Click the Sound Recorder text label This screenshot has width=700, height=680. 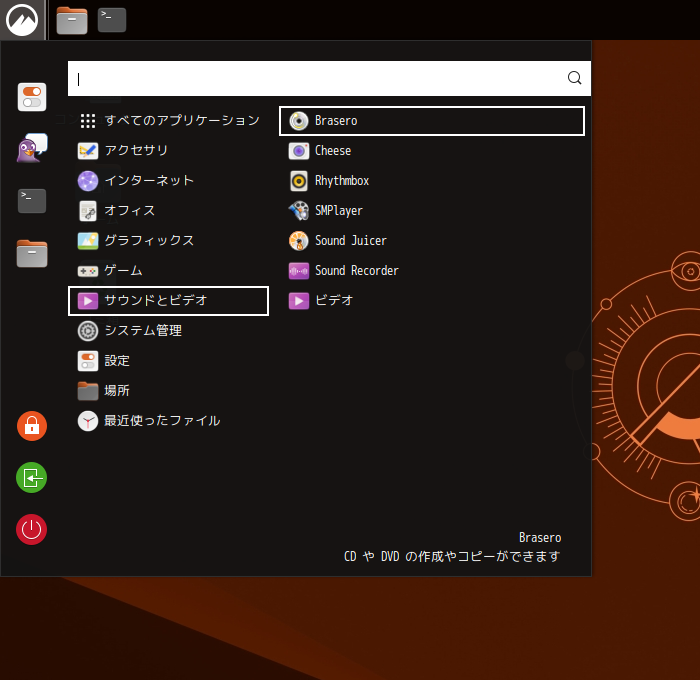(x=357, y=271)
